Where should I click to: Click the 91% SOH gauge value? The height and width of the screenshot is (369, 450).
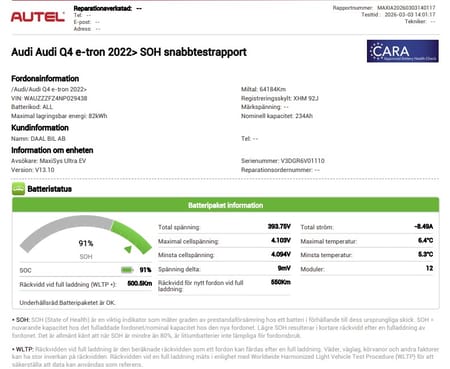tap(86, 243)
